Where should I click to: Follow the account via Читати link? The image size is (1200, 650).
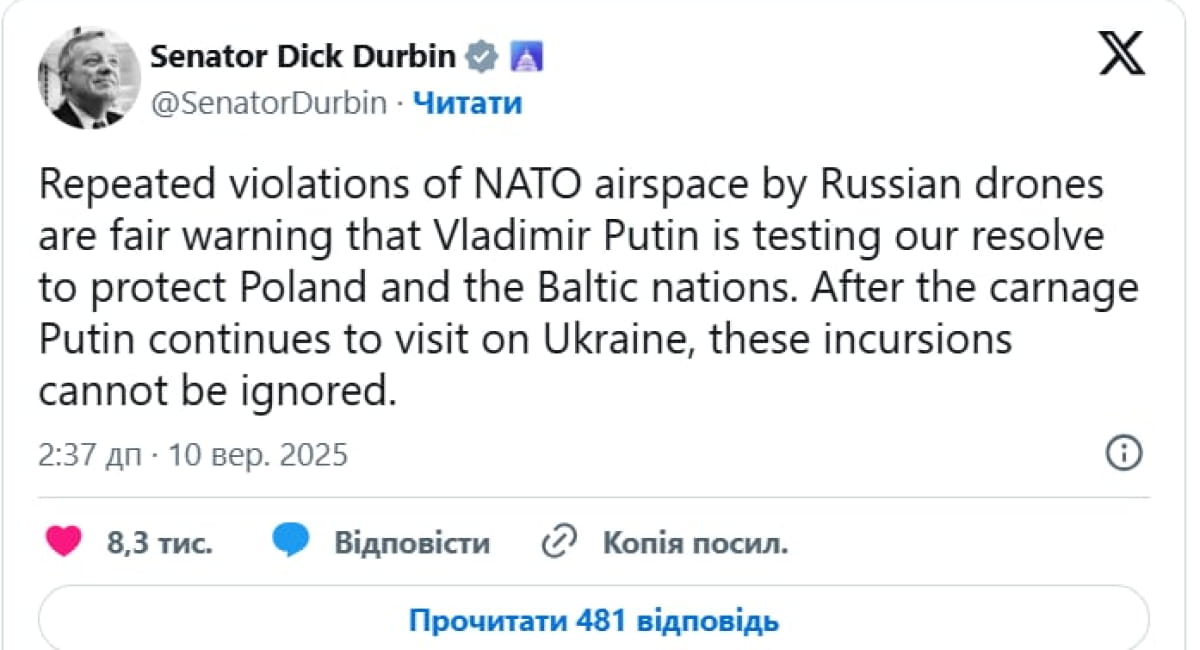(x=467, y=103)
